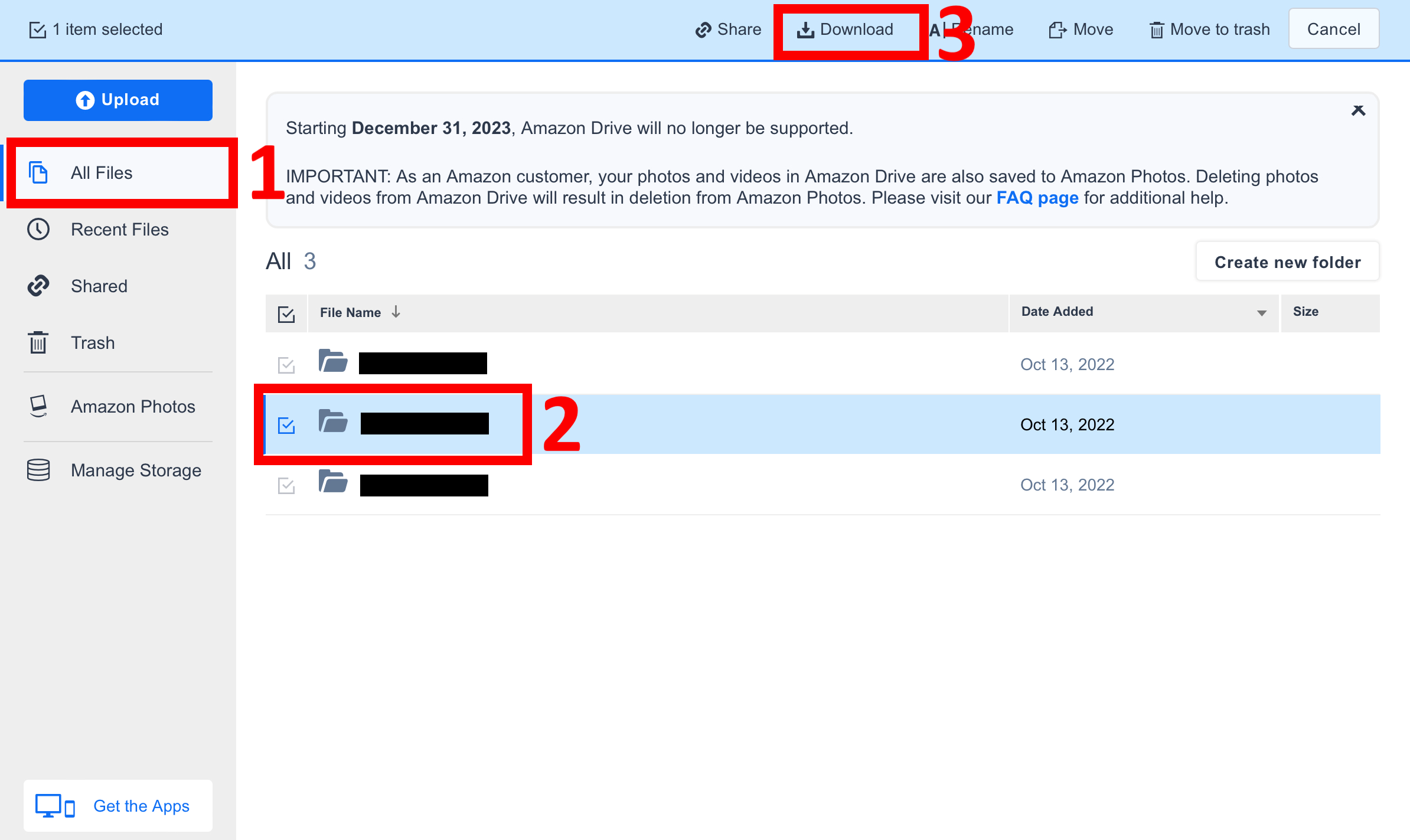Image resolution: width=1410 pixels, height=840 pixels.
Task: Click the trash icon beside Move to trash
Action: coord(1157,30)
